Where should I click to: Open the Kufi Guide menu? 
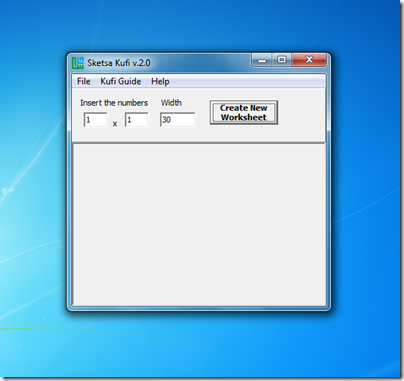pos(121,81)
